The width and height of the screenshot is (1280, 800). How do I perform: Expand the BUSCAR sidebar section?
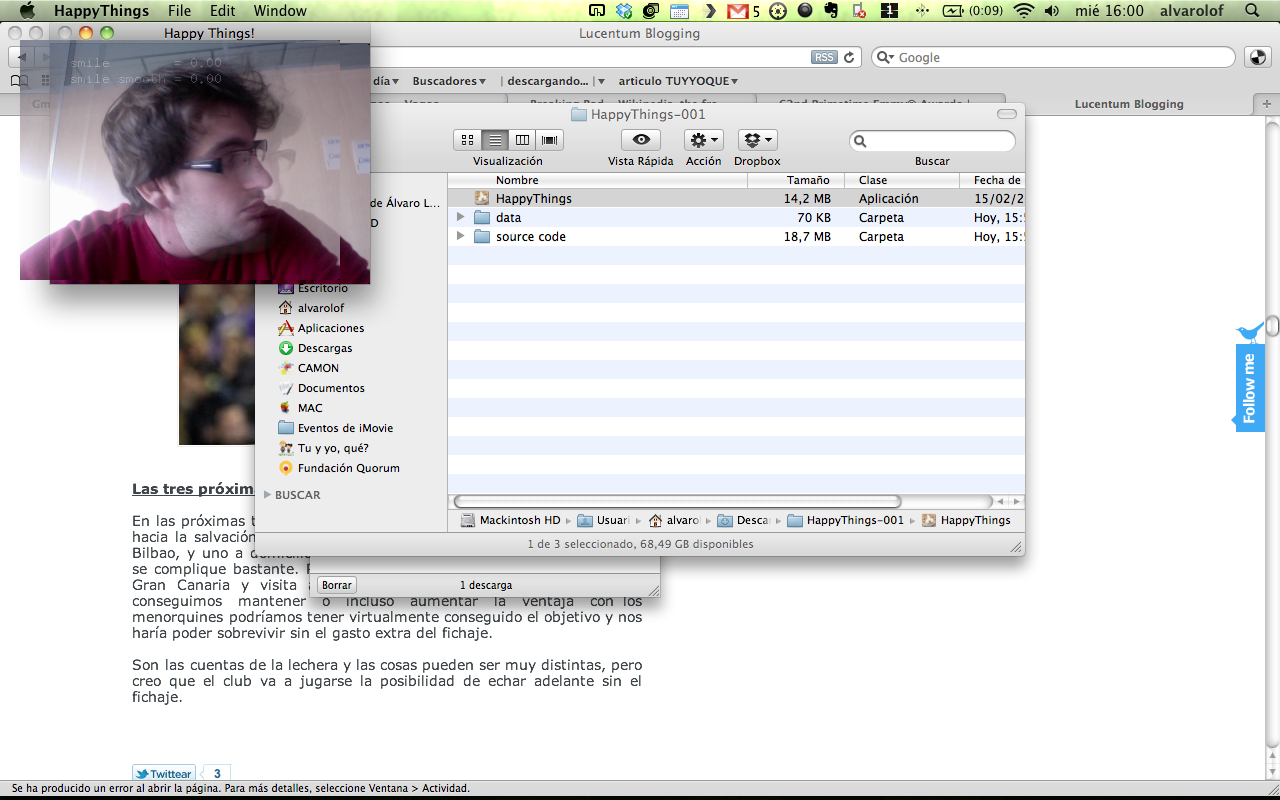[x=268, y=495]
